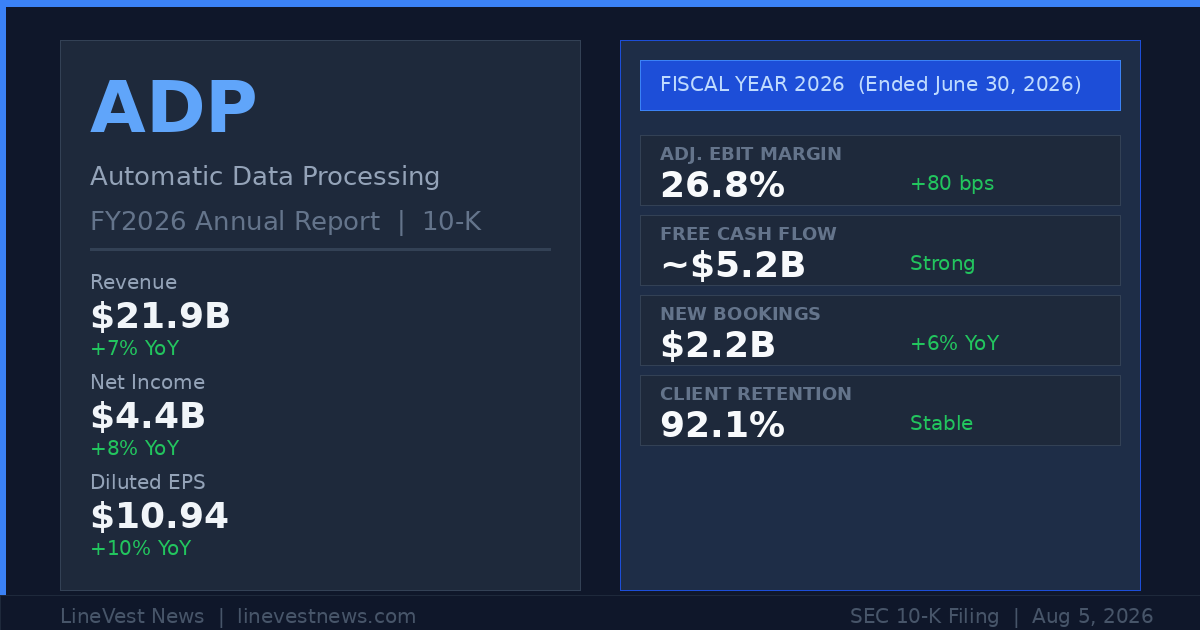Click the 'FREE CASH FLOW' label
1200x630 pixels.
tap(748, 234)
